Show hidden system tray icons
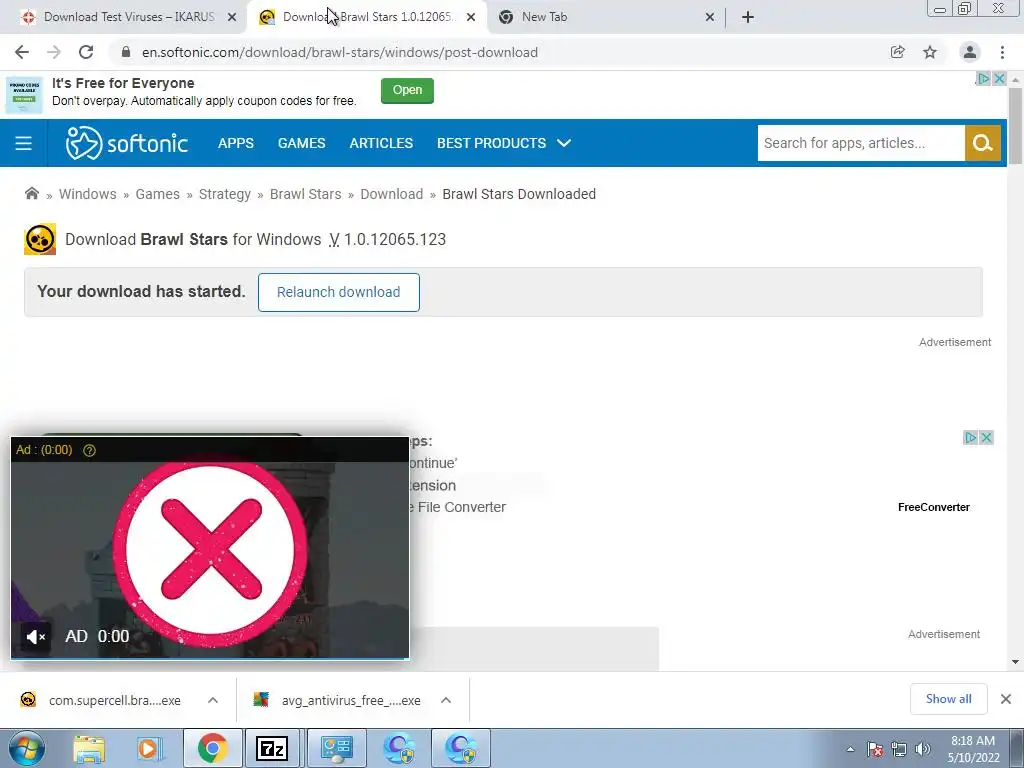This screenshot has width=1024, height=768. pyautogui.click(x=850, y=749)
